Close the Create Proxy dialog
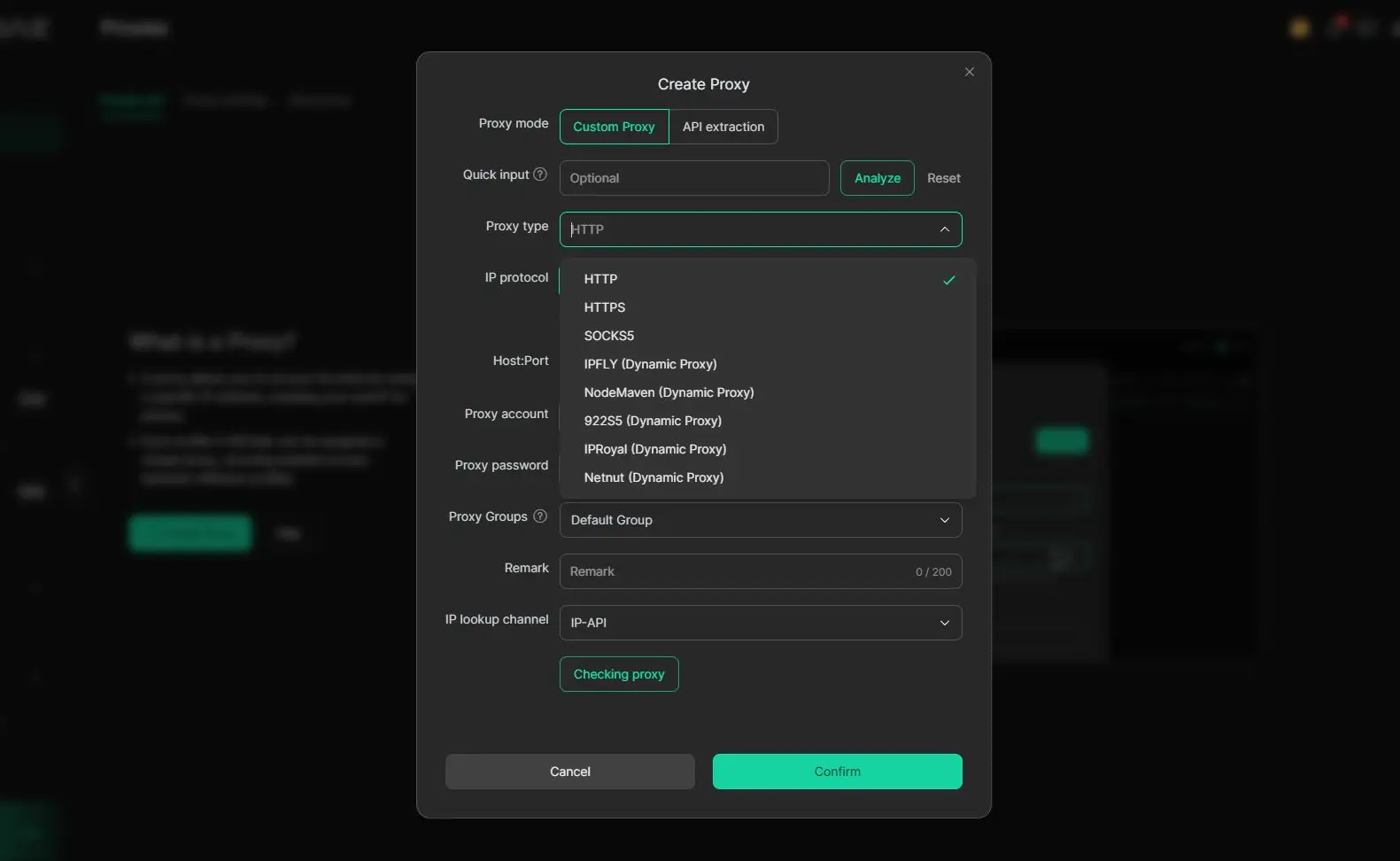This screenshot has height=861, width=1400. click(970, 72)
